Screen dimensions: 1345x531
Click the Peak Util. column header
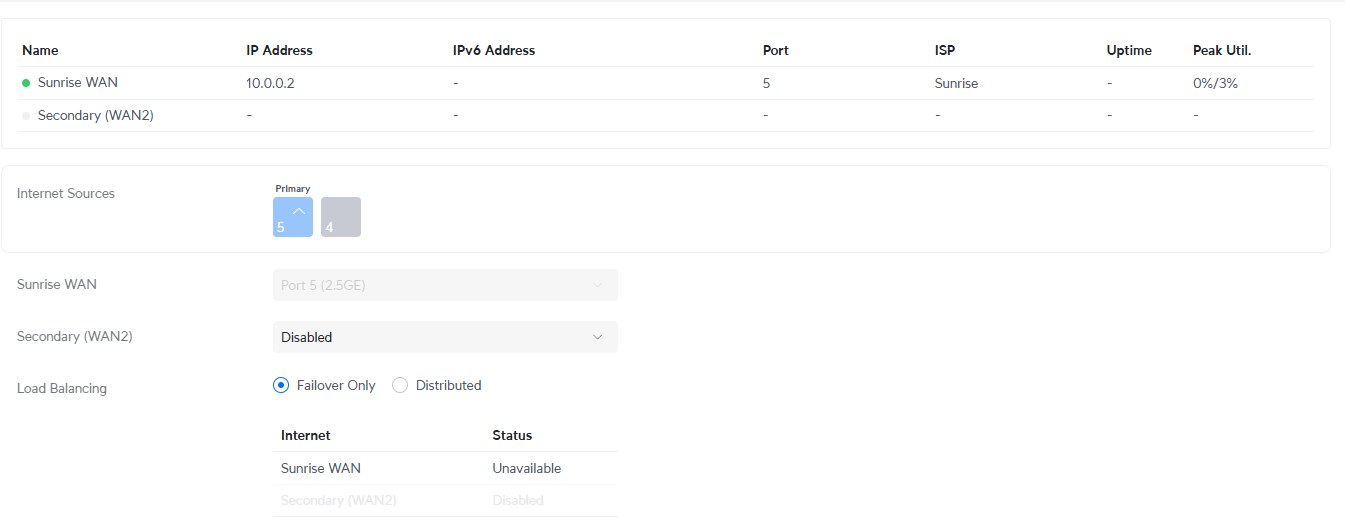pyautogui.click(x=1222, y=50)
